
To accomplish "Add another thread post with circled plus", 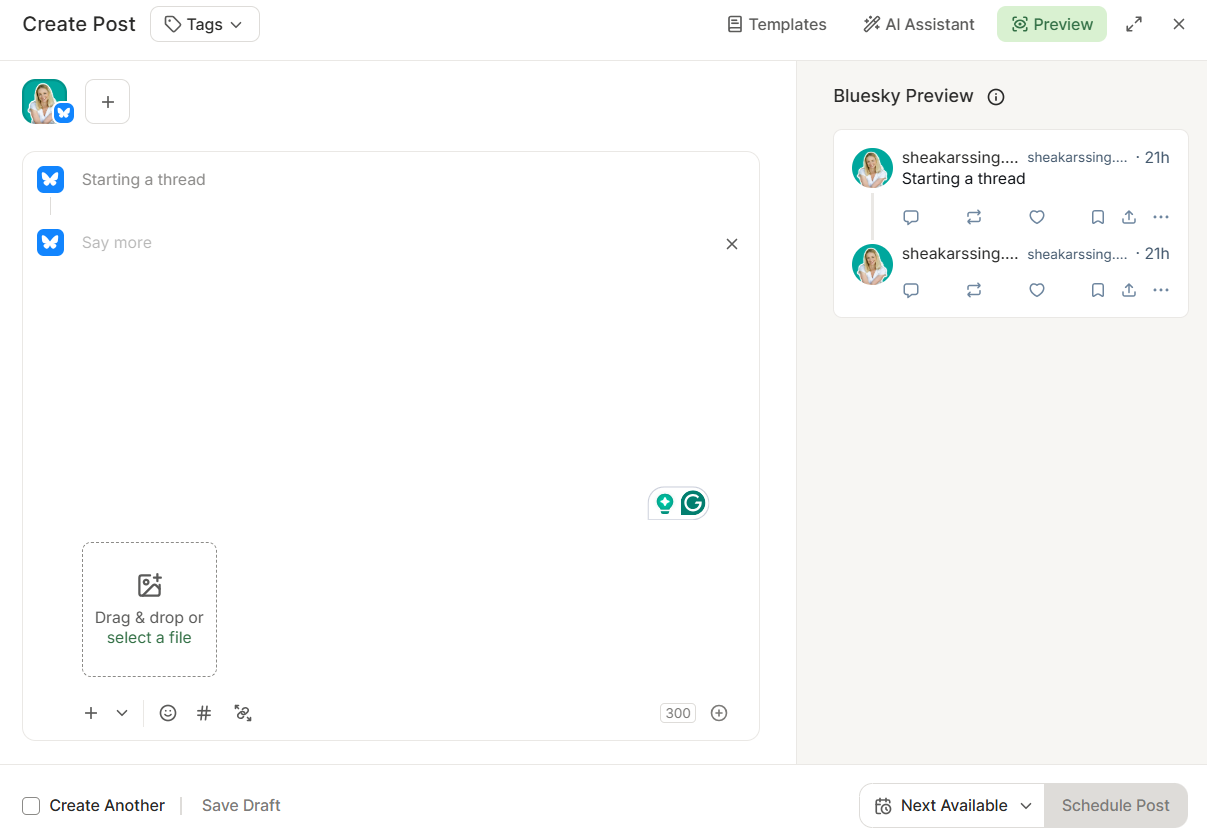I will point(719,713).
